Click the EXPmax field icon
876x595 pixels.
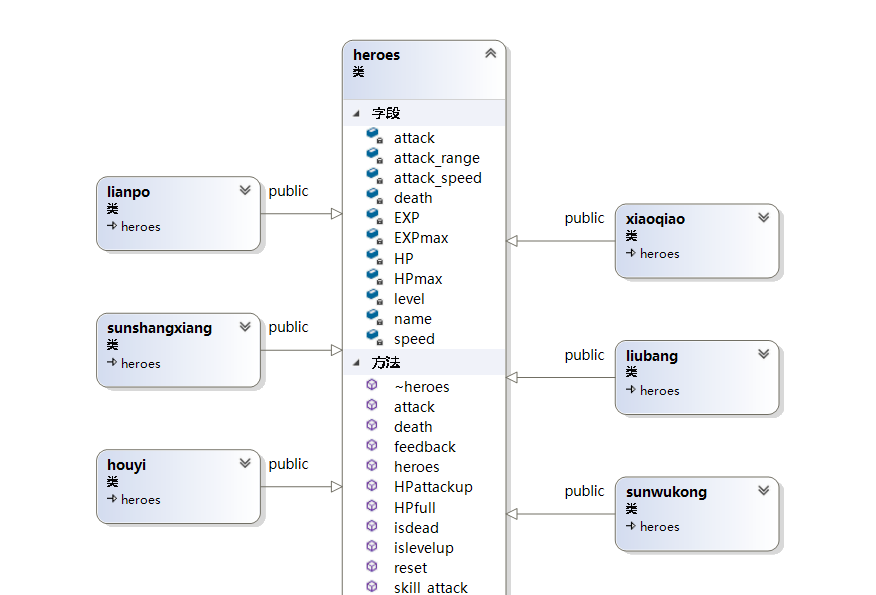point(374,236)
